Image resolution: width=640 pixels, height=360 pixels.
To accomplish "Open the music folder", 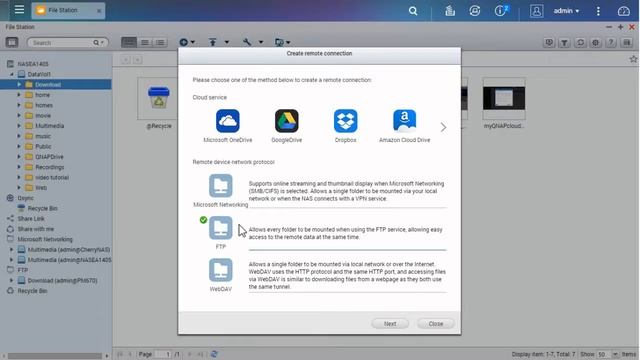I will [43, 136].
